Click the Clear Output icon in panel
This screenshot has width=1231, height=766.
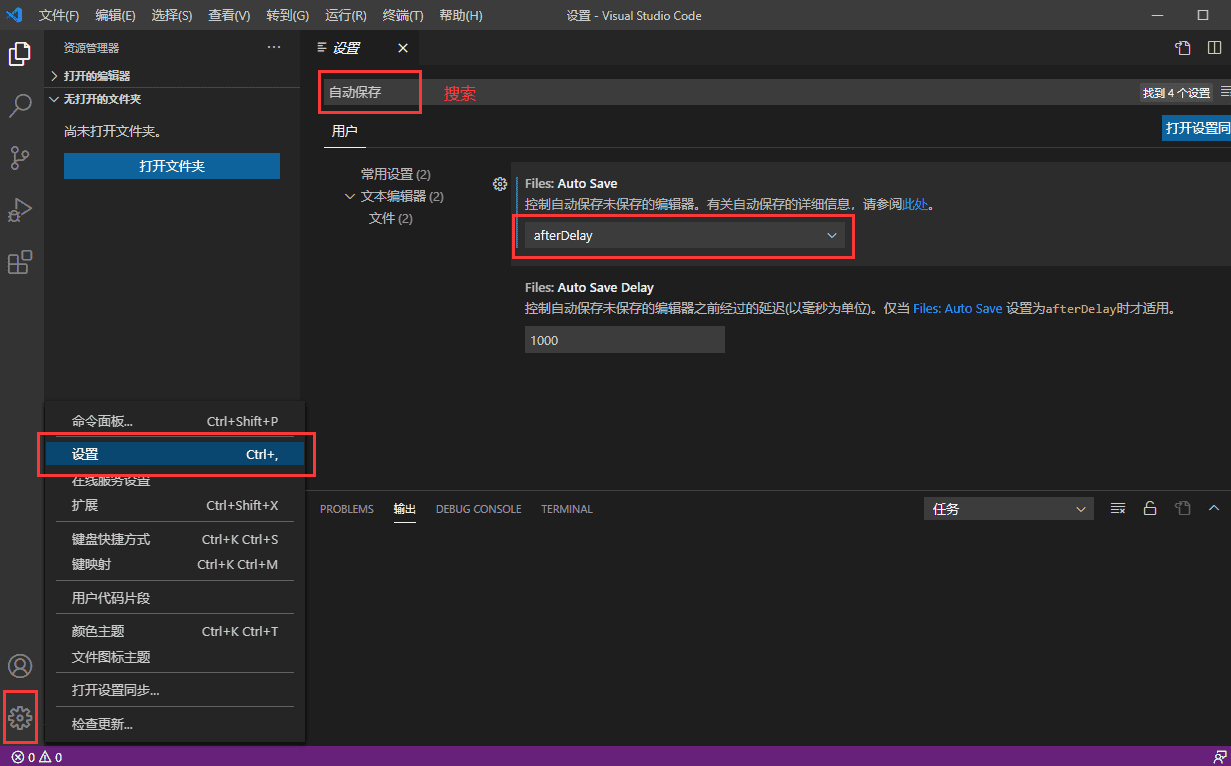[x=1118, y=509]
